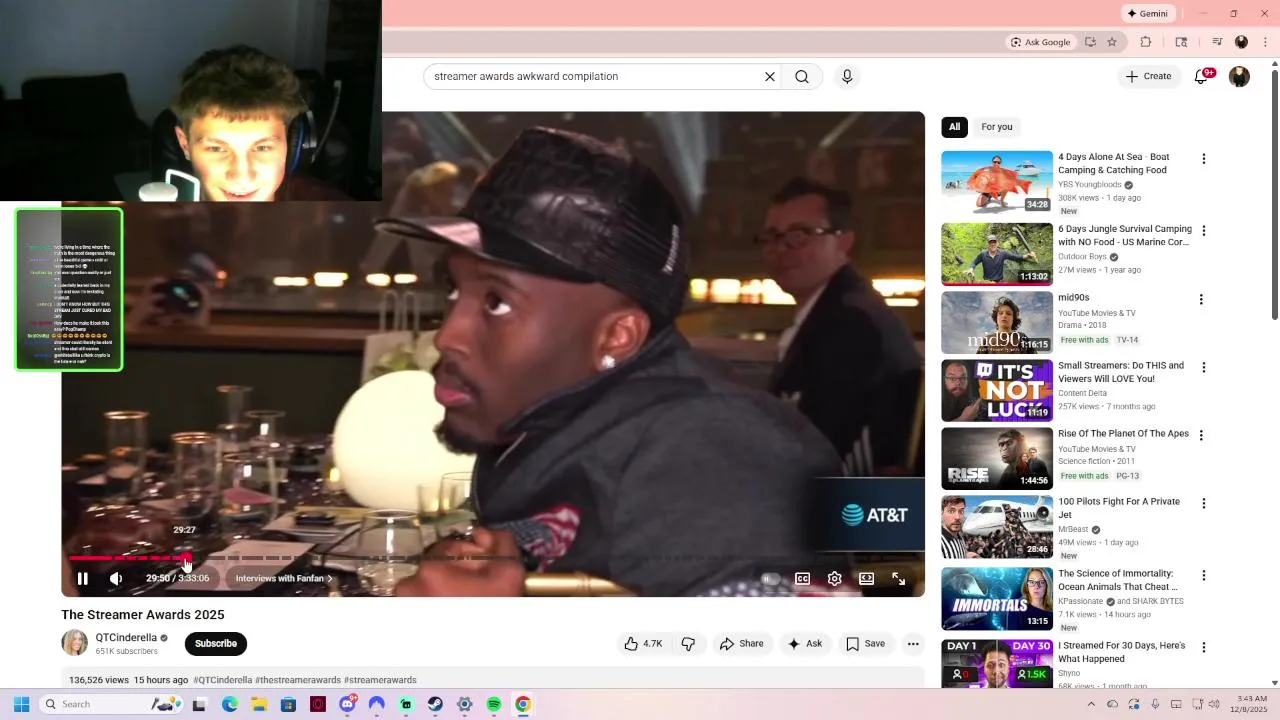Open YouTube notifications bell
The width and height of the screenshot is (1280, 720).
1202,76
